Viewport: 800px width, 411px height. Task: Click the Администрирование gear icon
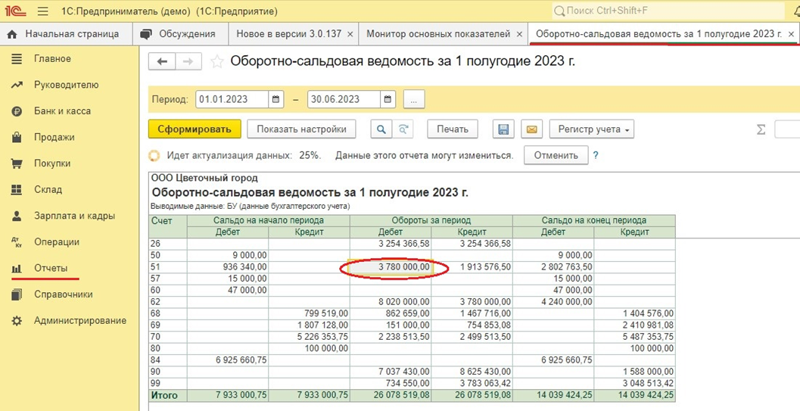coord(17,321)
